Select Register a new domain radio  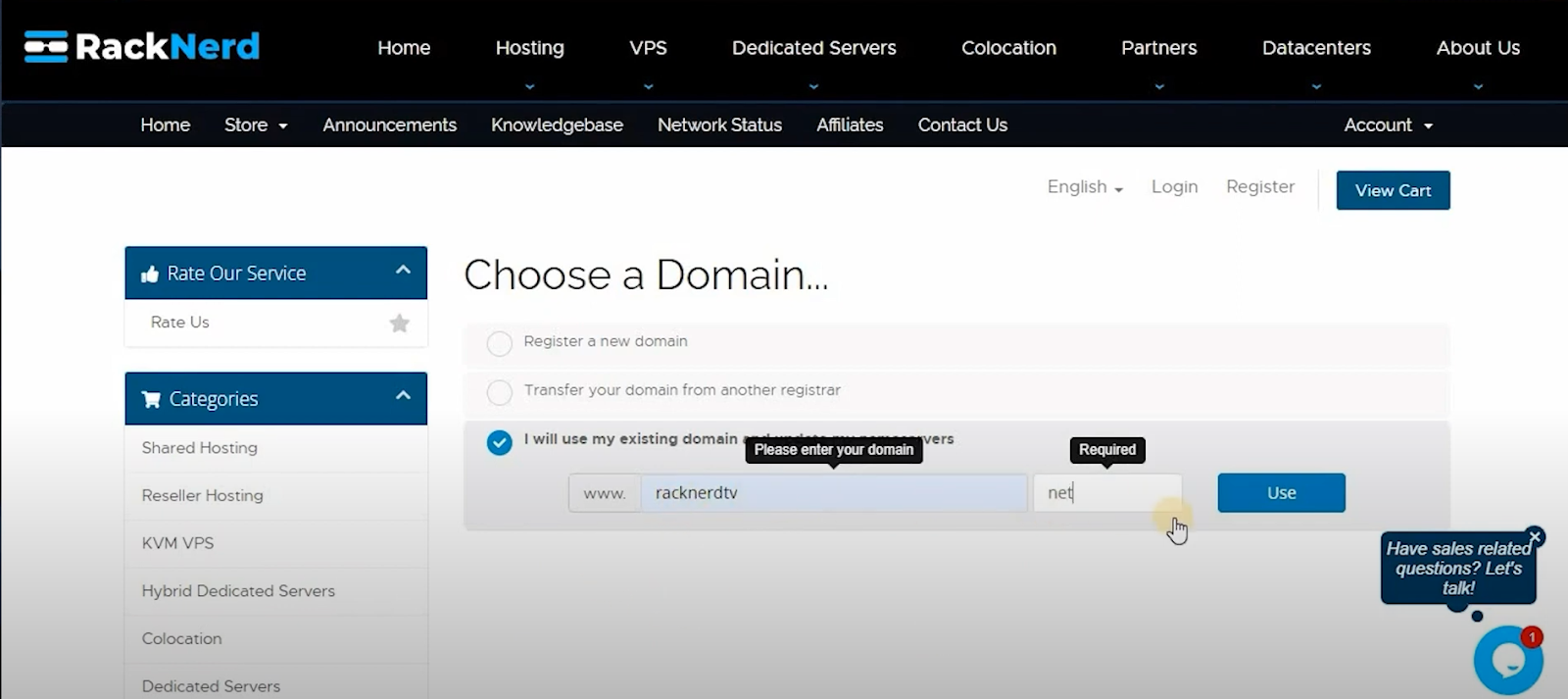(500, 343)
